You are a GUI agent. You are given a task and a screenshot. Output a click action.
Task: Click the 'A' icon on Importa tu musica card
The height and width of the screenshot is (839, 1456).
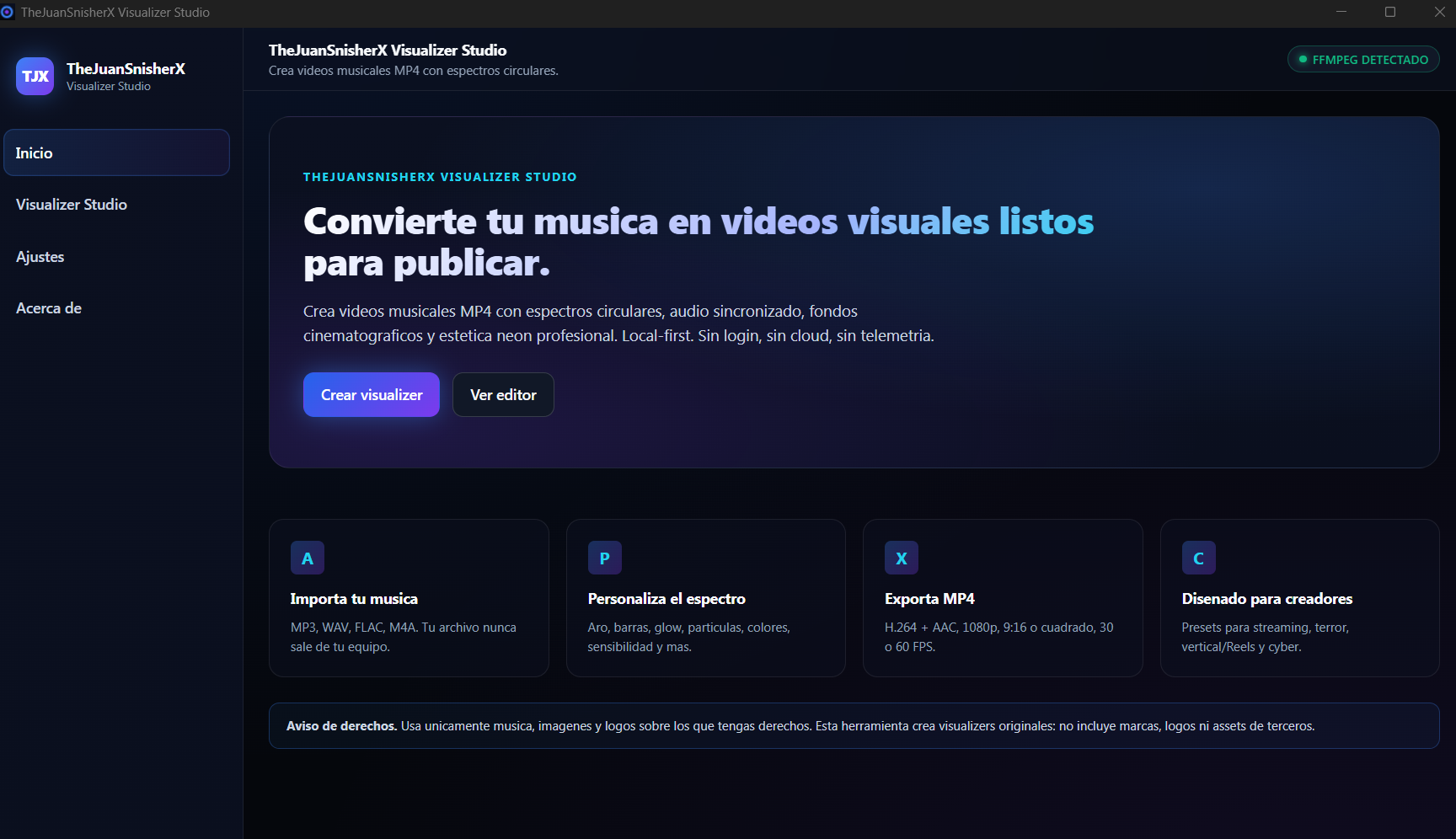(308, 558)
